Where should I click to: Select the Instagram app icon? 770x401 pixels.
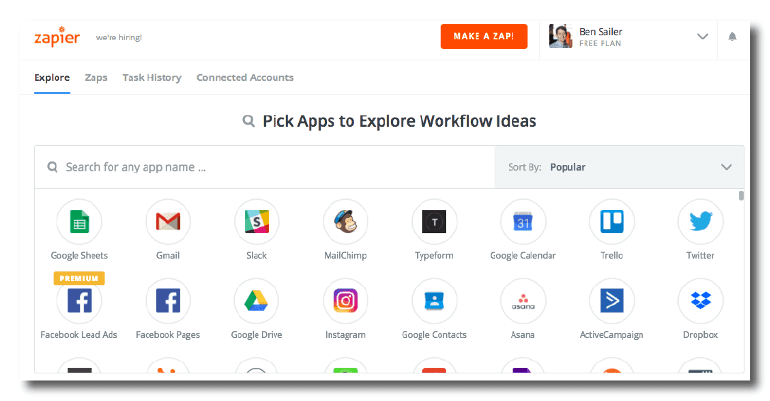346,301
